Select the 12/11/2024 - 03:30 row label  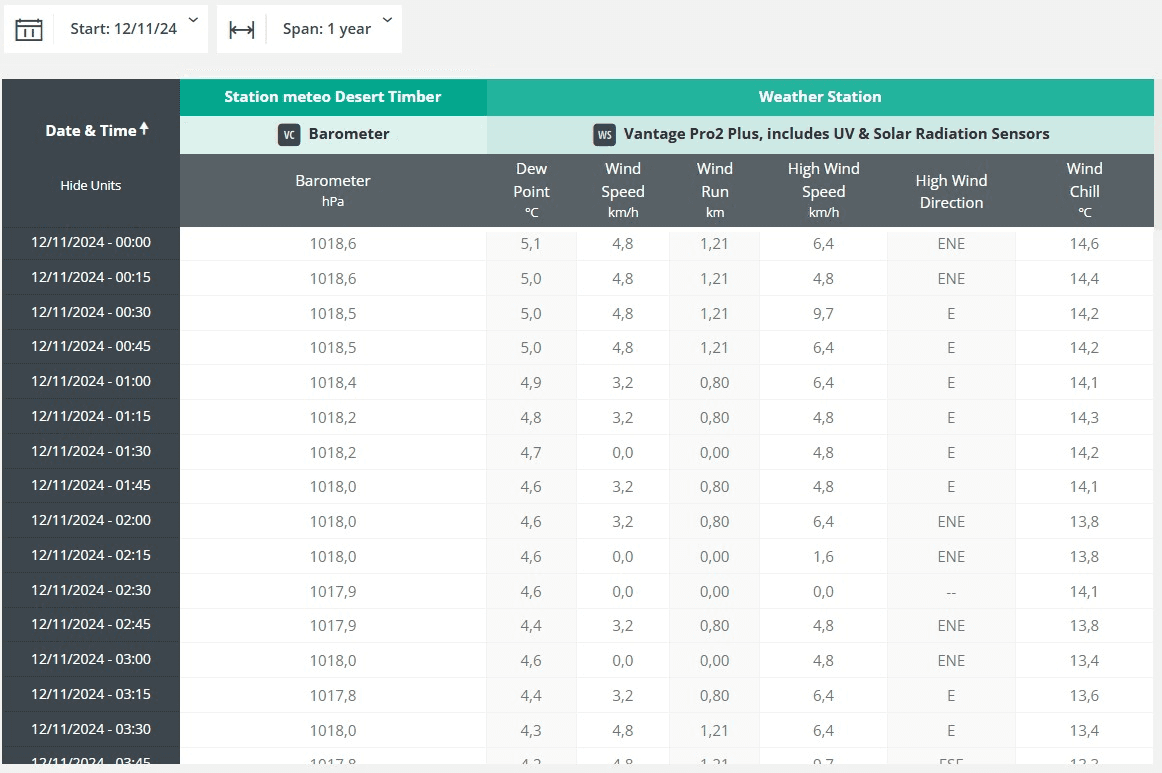click(x=90, y=729)
